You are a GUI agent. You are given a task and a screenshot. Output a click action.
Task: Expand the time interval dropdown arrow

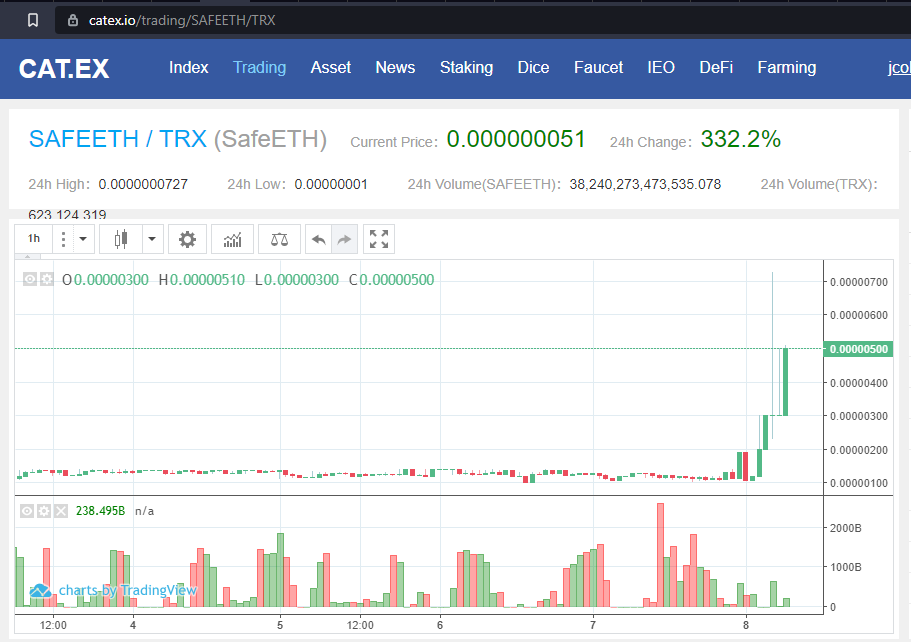83,239
